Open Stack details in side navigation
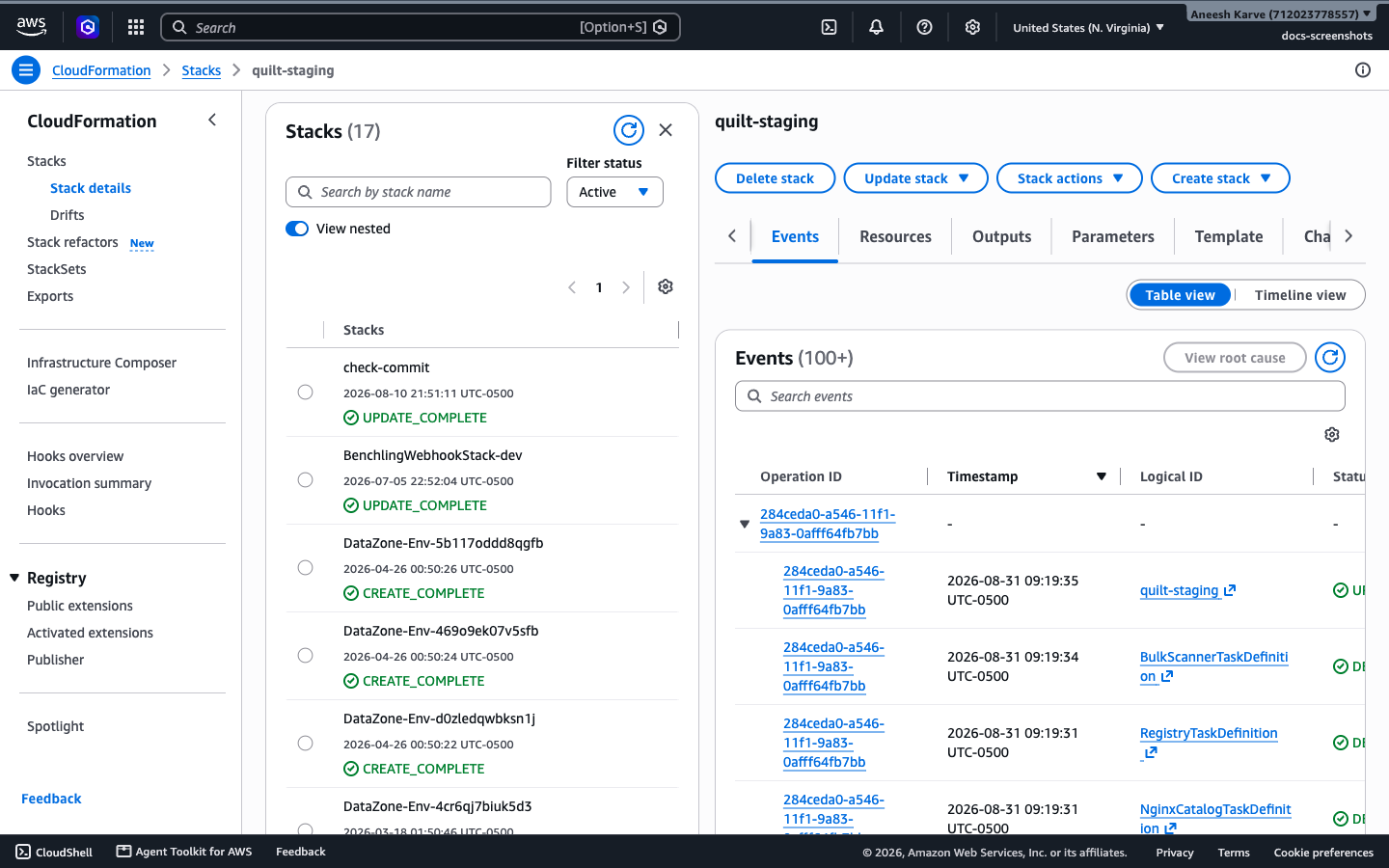 [x=91, y=188]
